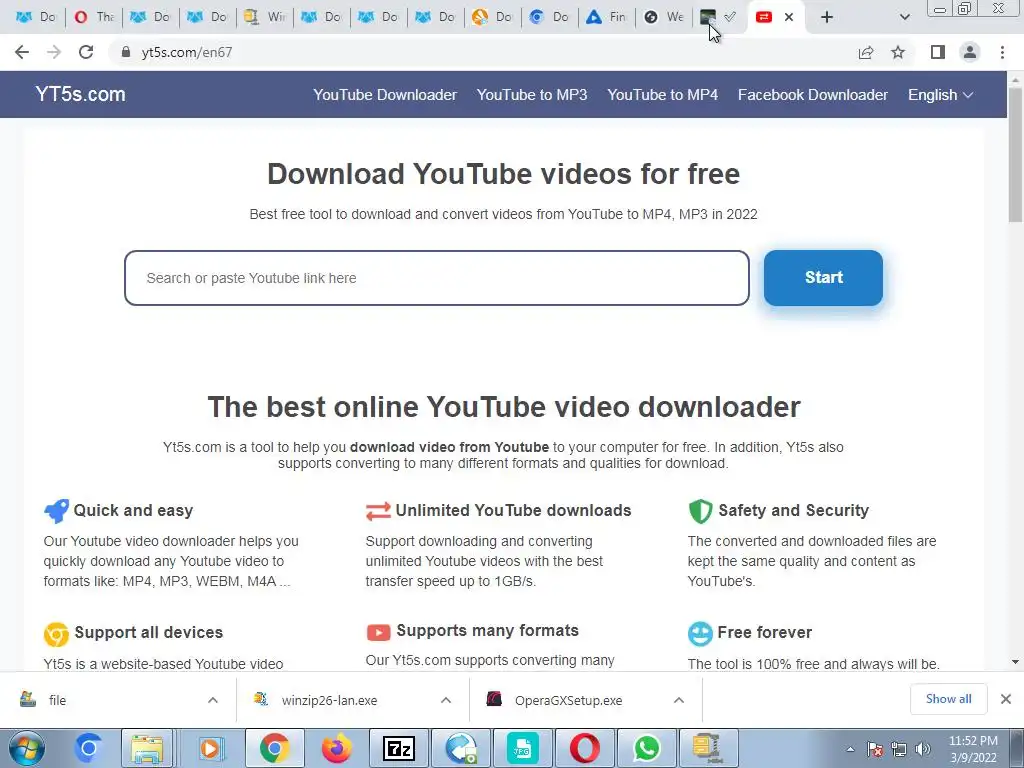1024x768 pixels.
Task: Switch to the Opera 'Tha' tab
Action: tap(93, 17)
